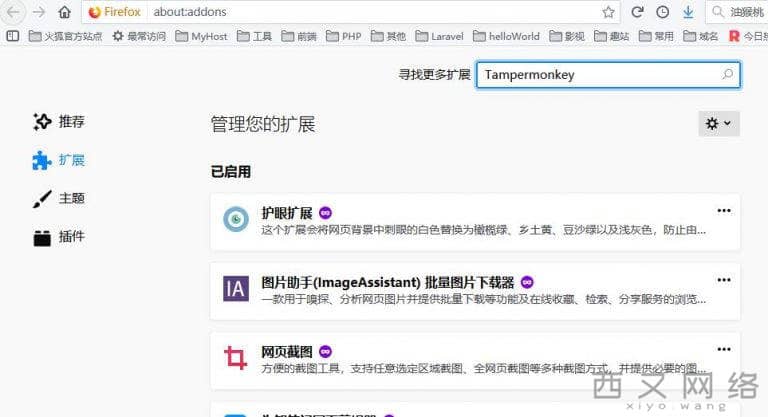Bookmark this page with the star icon
This screenshot has height=417, width=768.
click(608, 12)
